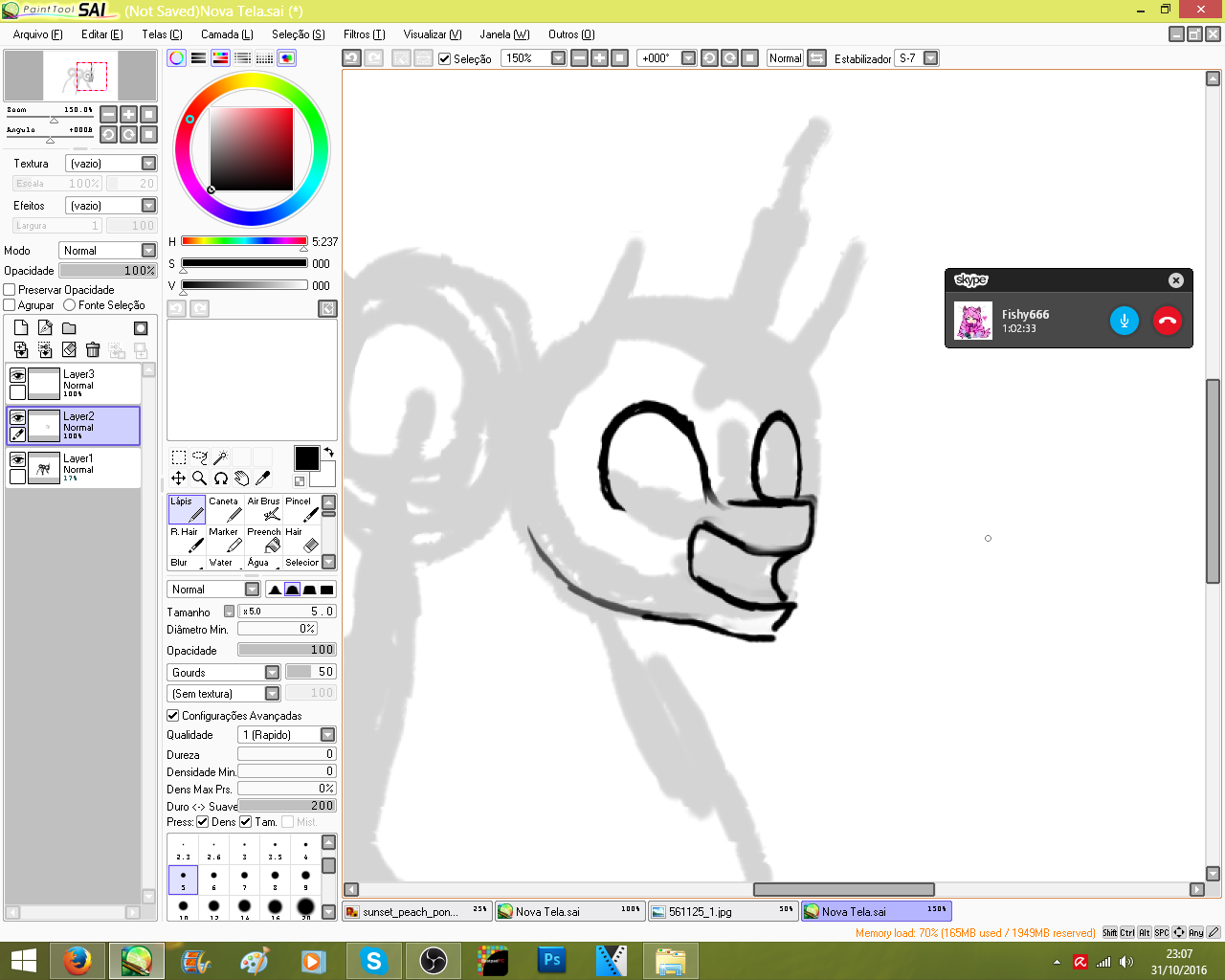
Task: Enable Preservar Opacidade checkbox
Action: click(10, 289)
